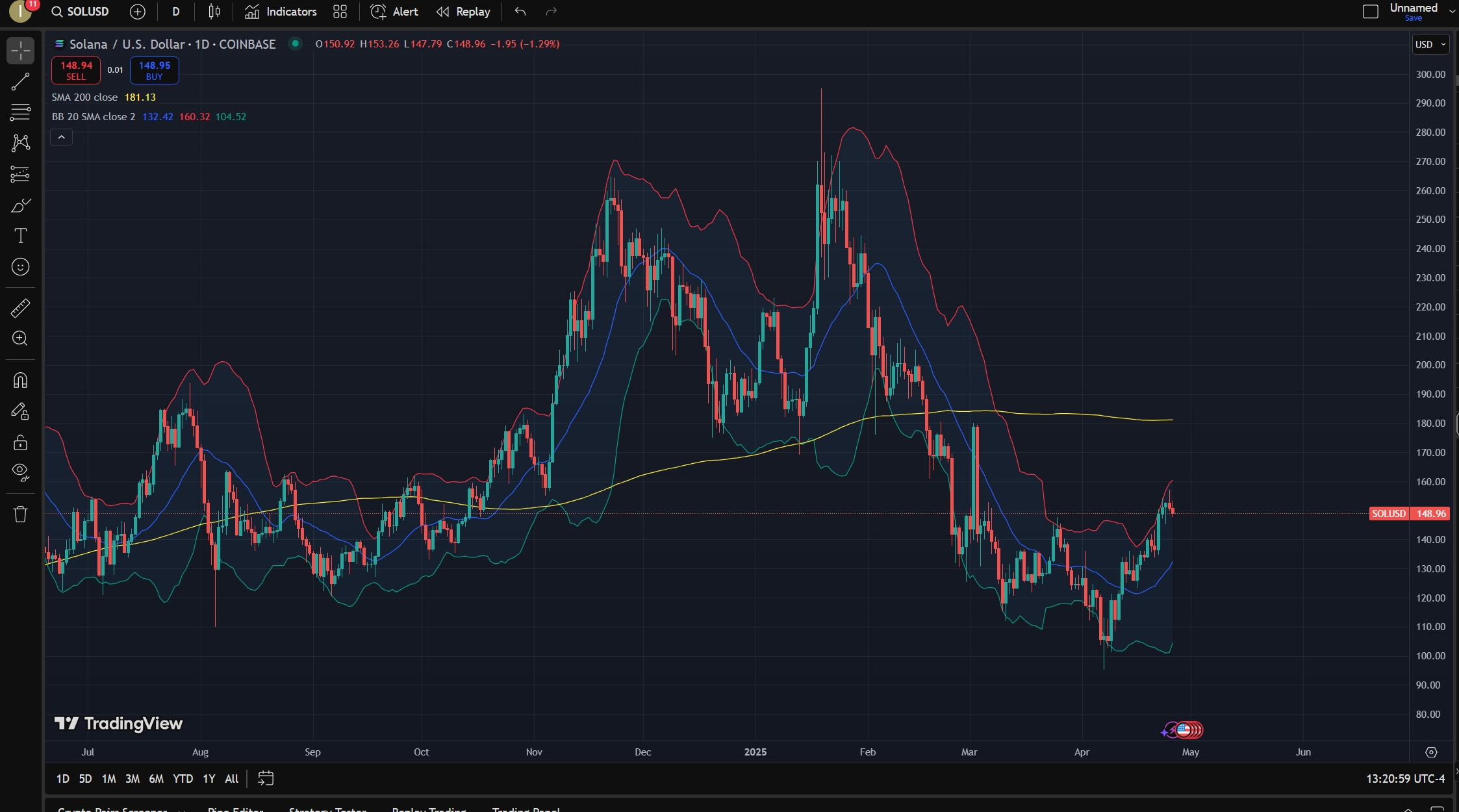The image size is (1459, 812).
Task: Toggle lock all drawing tools
Action: (x=20, y=442)
